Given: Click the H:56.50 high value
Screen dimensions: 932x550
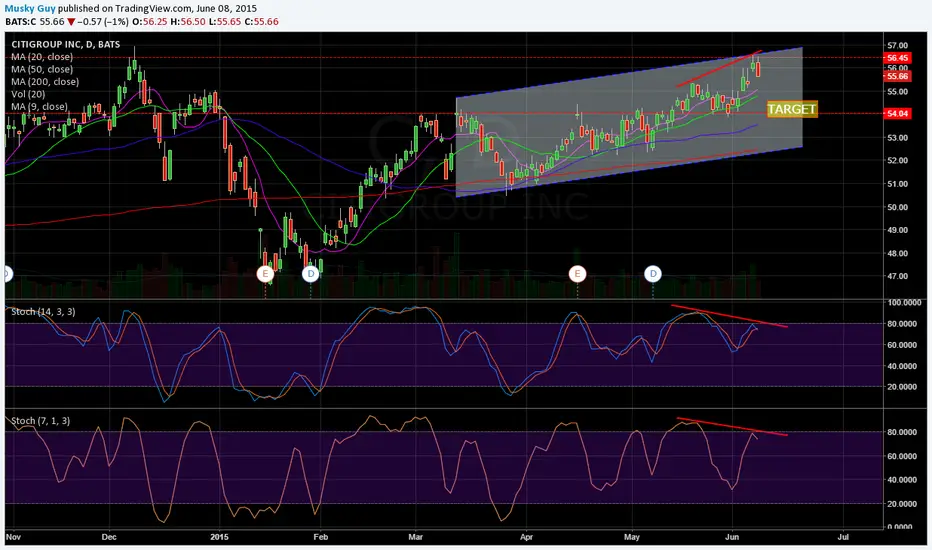Looking at the screenshot, I should (187, 21).
